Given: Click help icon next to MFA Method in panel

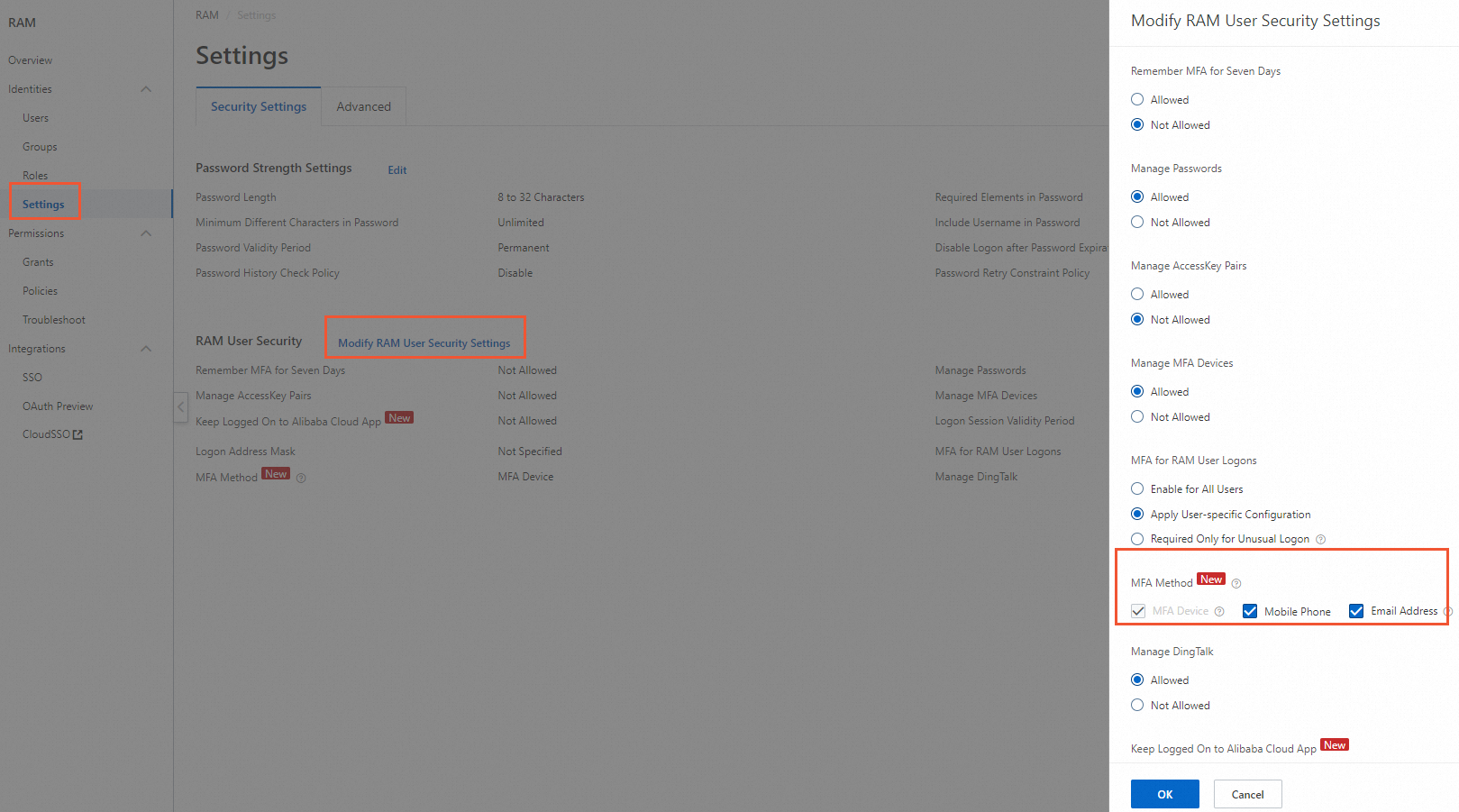Looking at the screenshot, I should (1236, 583).
